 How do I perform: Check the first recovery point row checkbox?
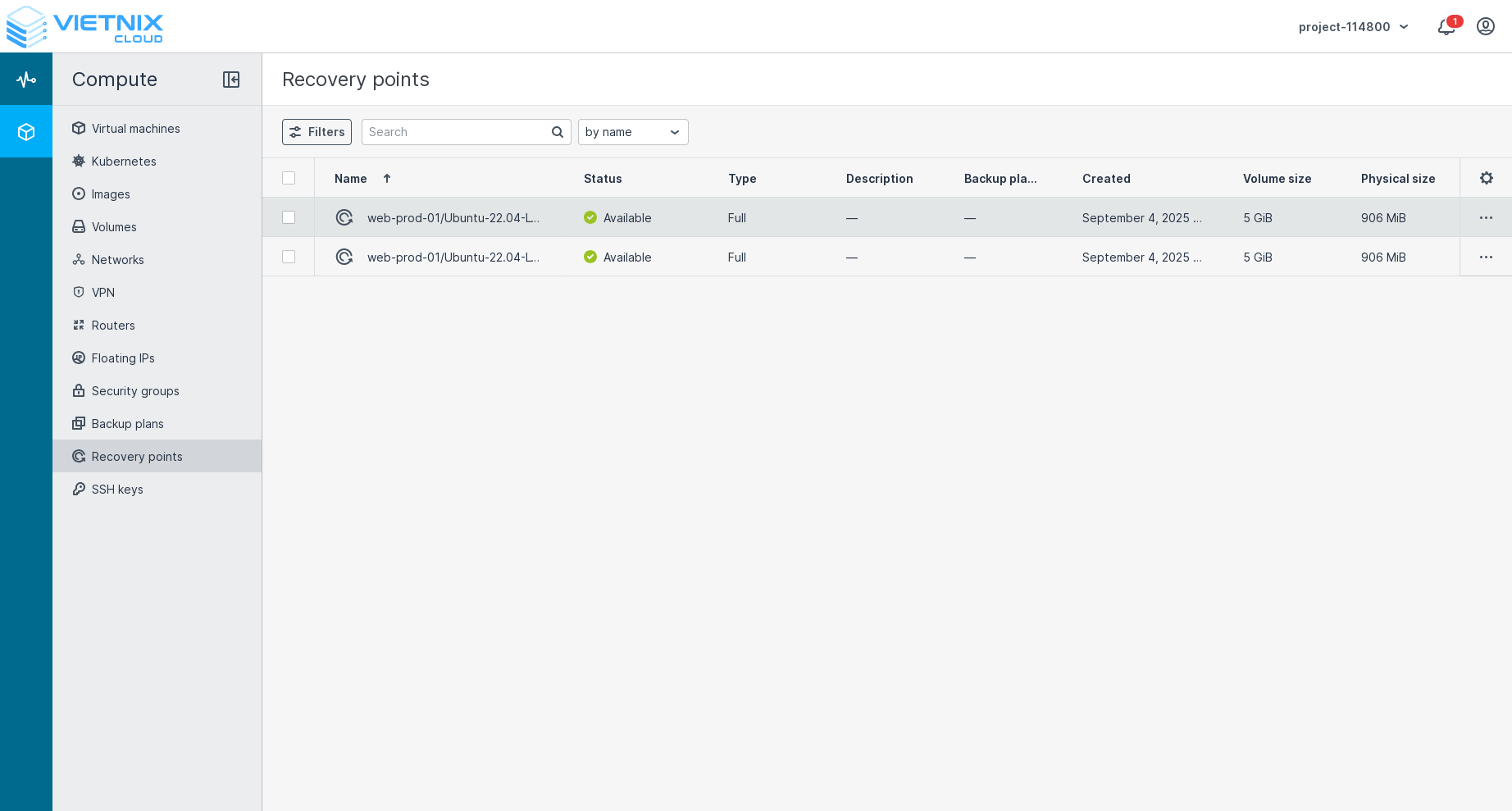[289, 217]
